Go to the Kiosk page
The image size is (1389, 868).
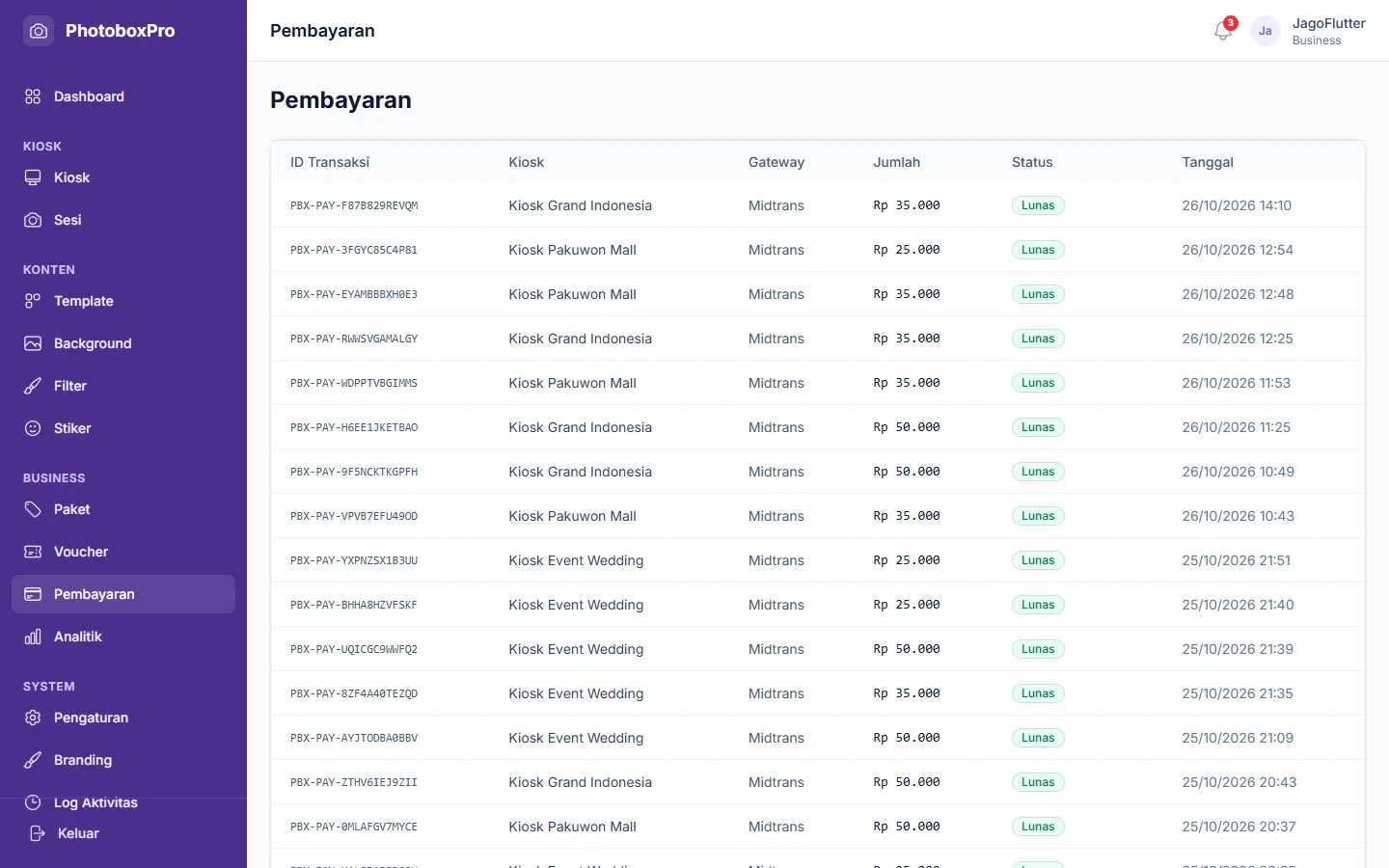123,177
